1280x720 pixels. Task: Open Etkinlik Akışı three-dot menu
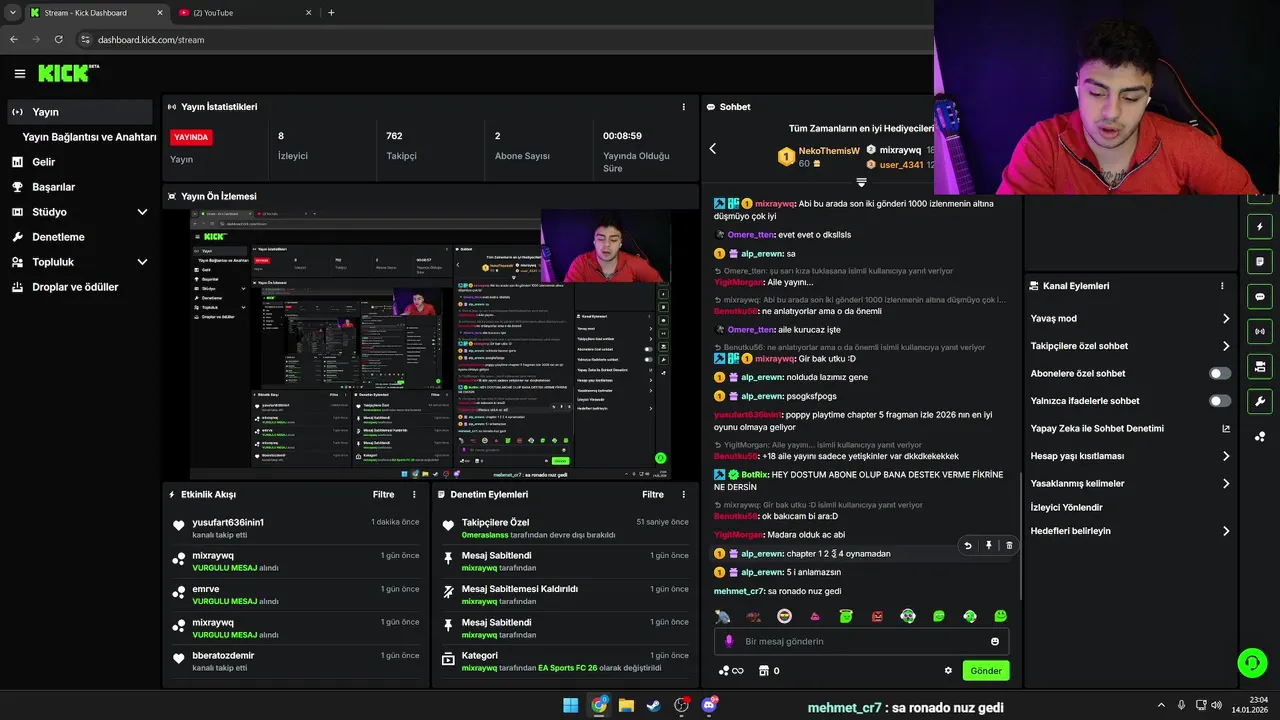[x=414, y=494]
